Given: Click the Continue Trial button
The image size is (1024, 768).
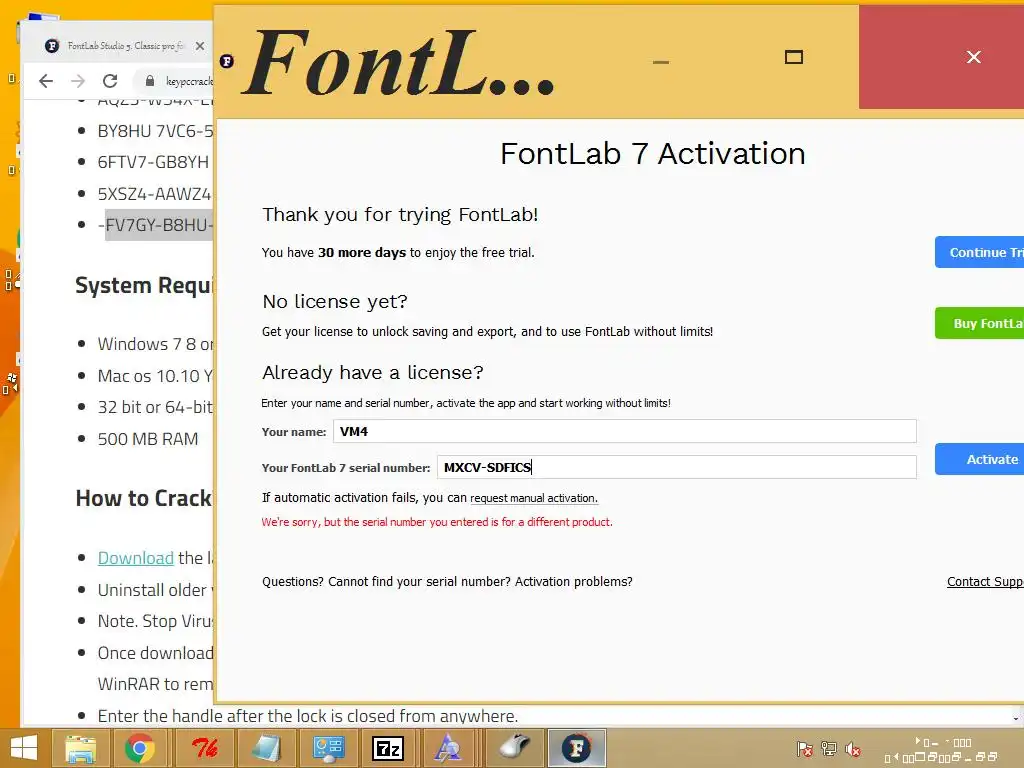Looking at the screenshot, I should [979, 252].
